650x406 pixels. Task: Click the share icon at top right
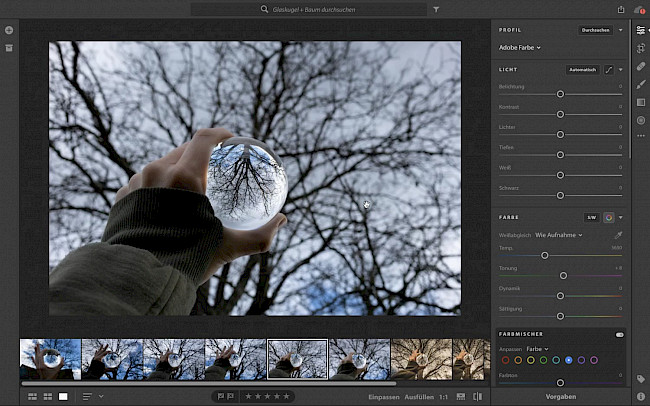[621, 9]
